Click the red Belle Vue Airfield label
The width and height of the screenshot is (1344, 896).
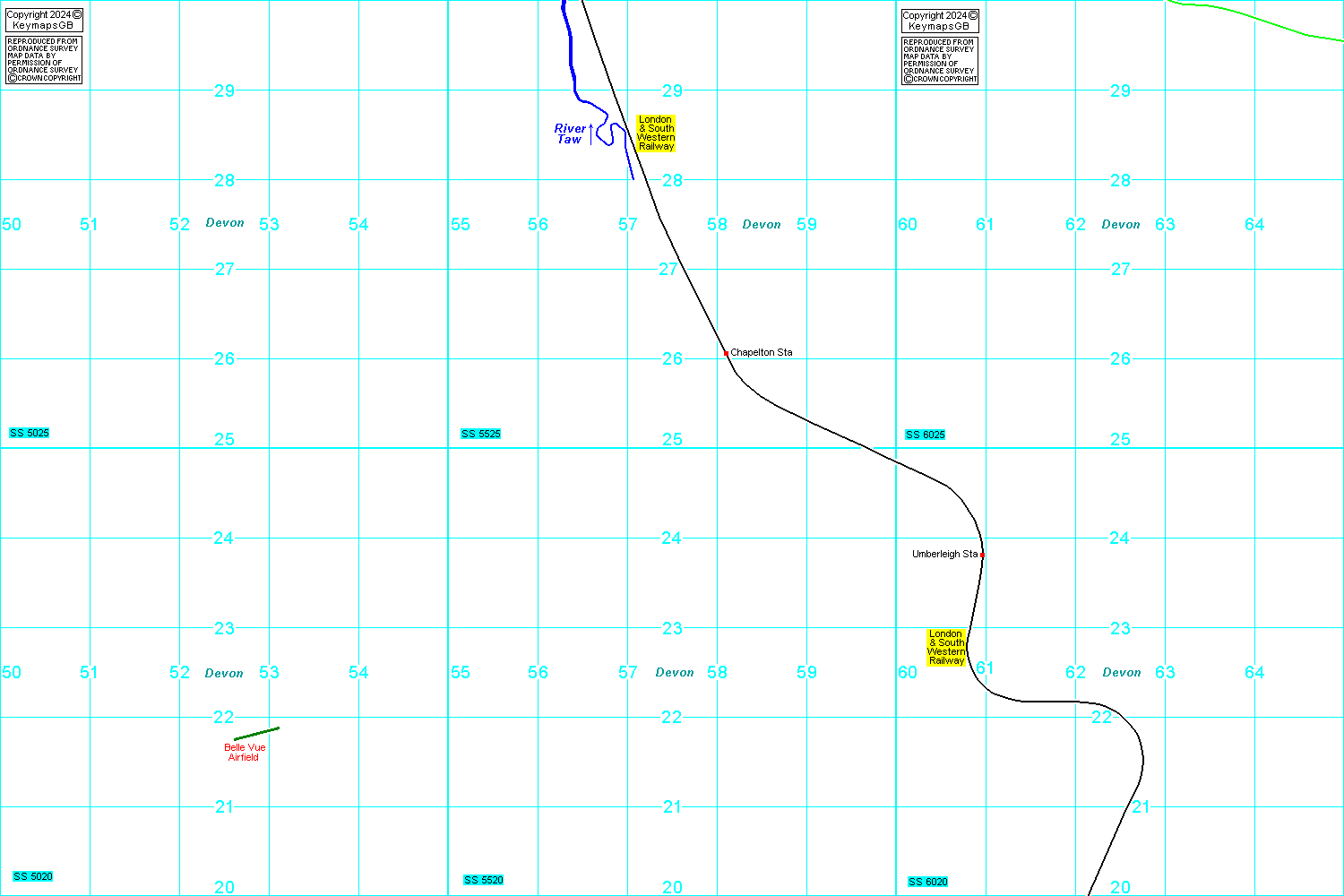click(245, 753)
